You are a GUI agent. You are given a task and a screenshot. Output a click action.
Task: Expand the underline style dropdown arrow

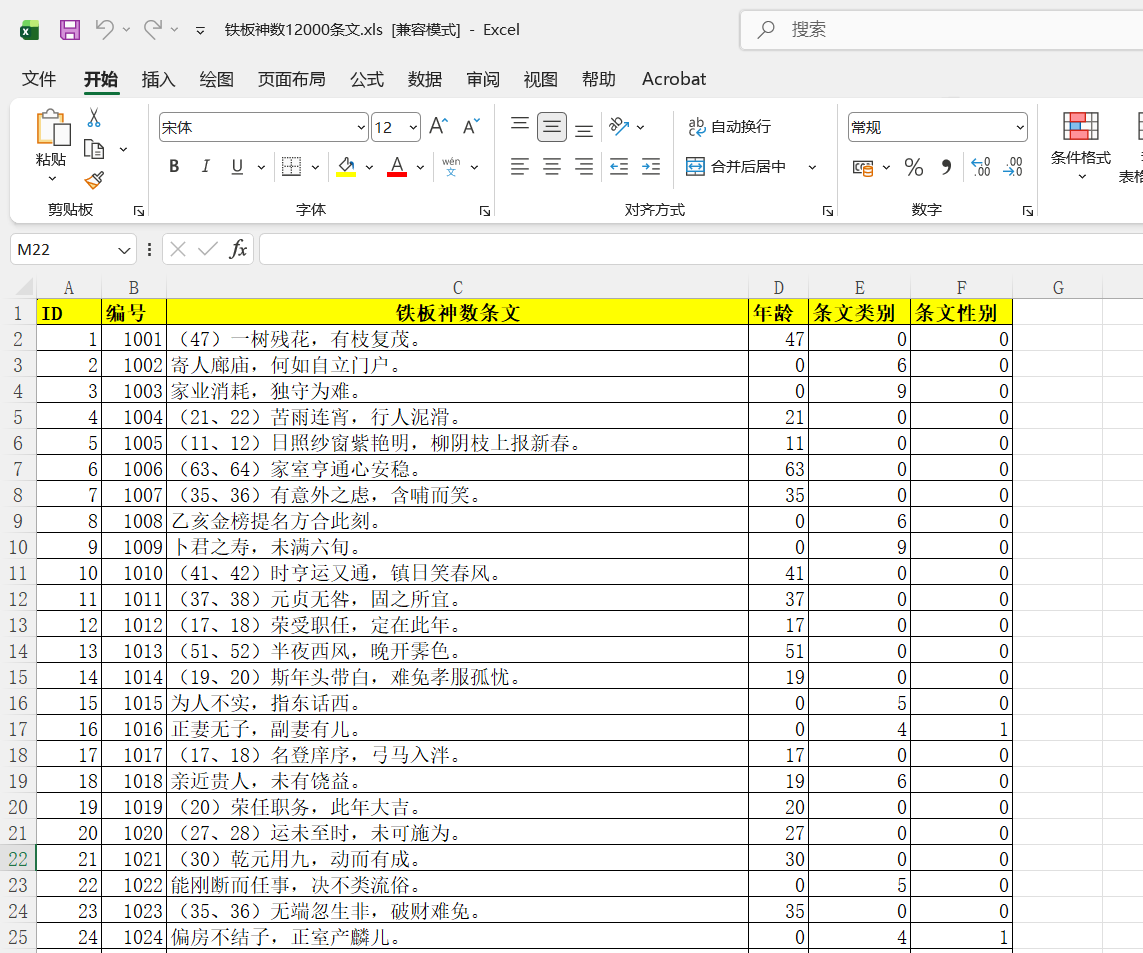pyautogui.click(x=261, y=168)
